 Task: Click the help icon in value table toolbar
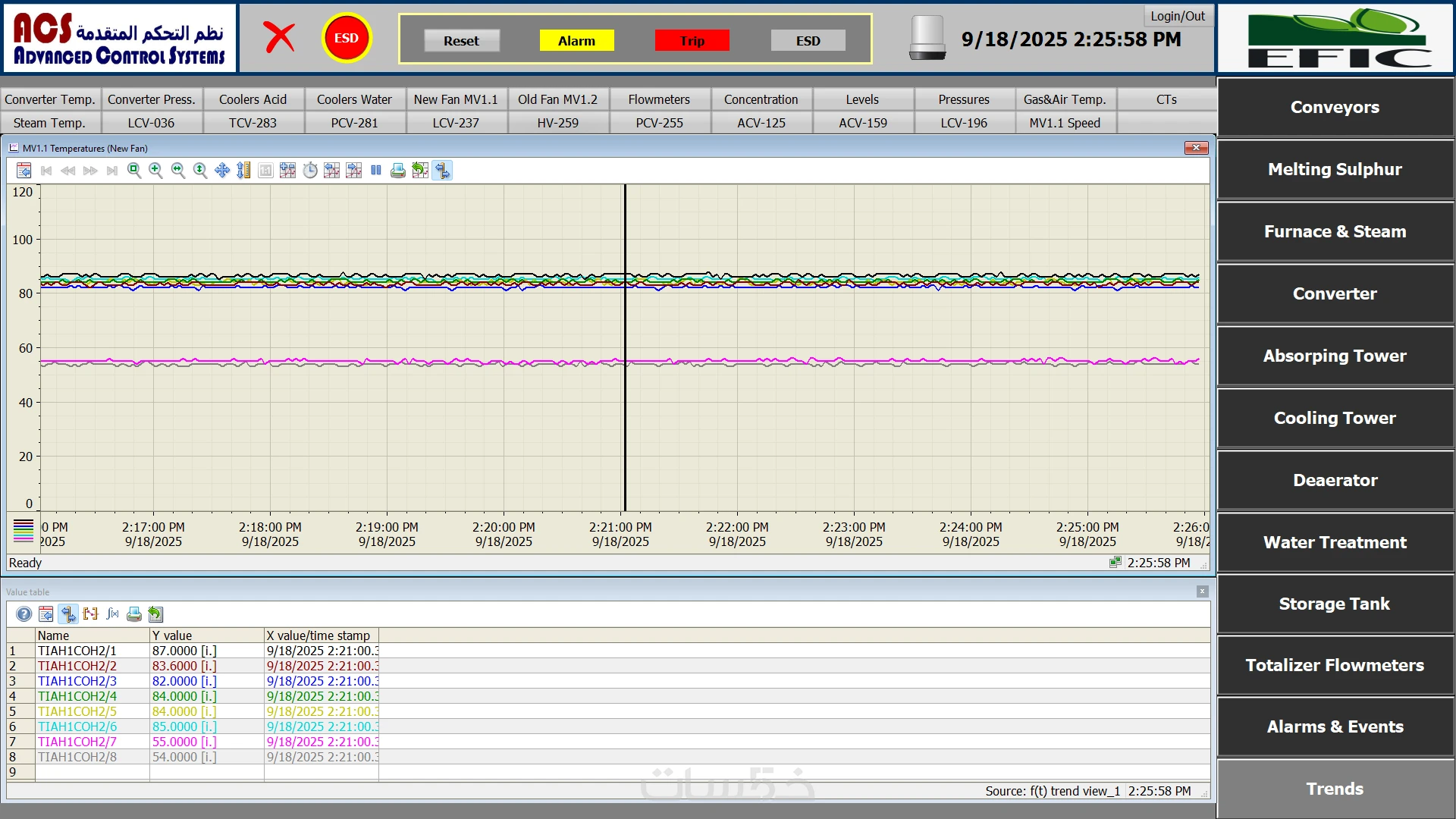(x=24, y=614)
